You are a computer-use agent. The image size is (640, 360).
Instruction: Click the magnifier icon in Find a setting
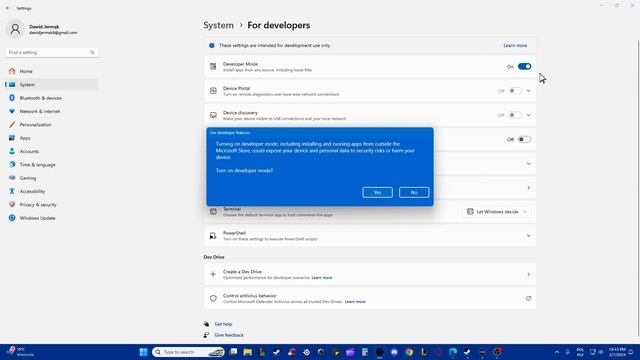point(92,53)
